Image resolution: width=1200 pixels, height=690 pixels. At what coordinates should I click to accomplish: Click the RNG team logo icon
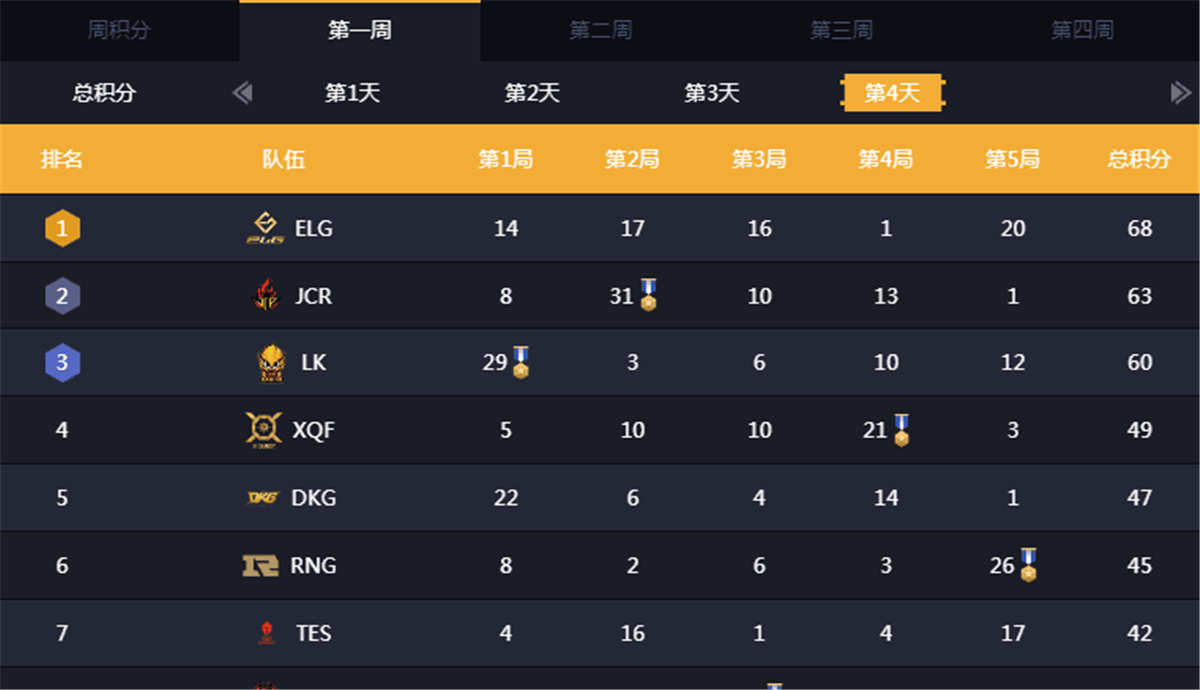tap(260, 566)
